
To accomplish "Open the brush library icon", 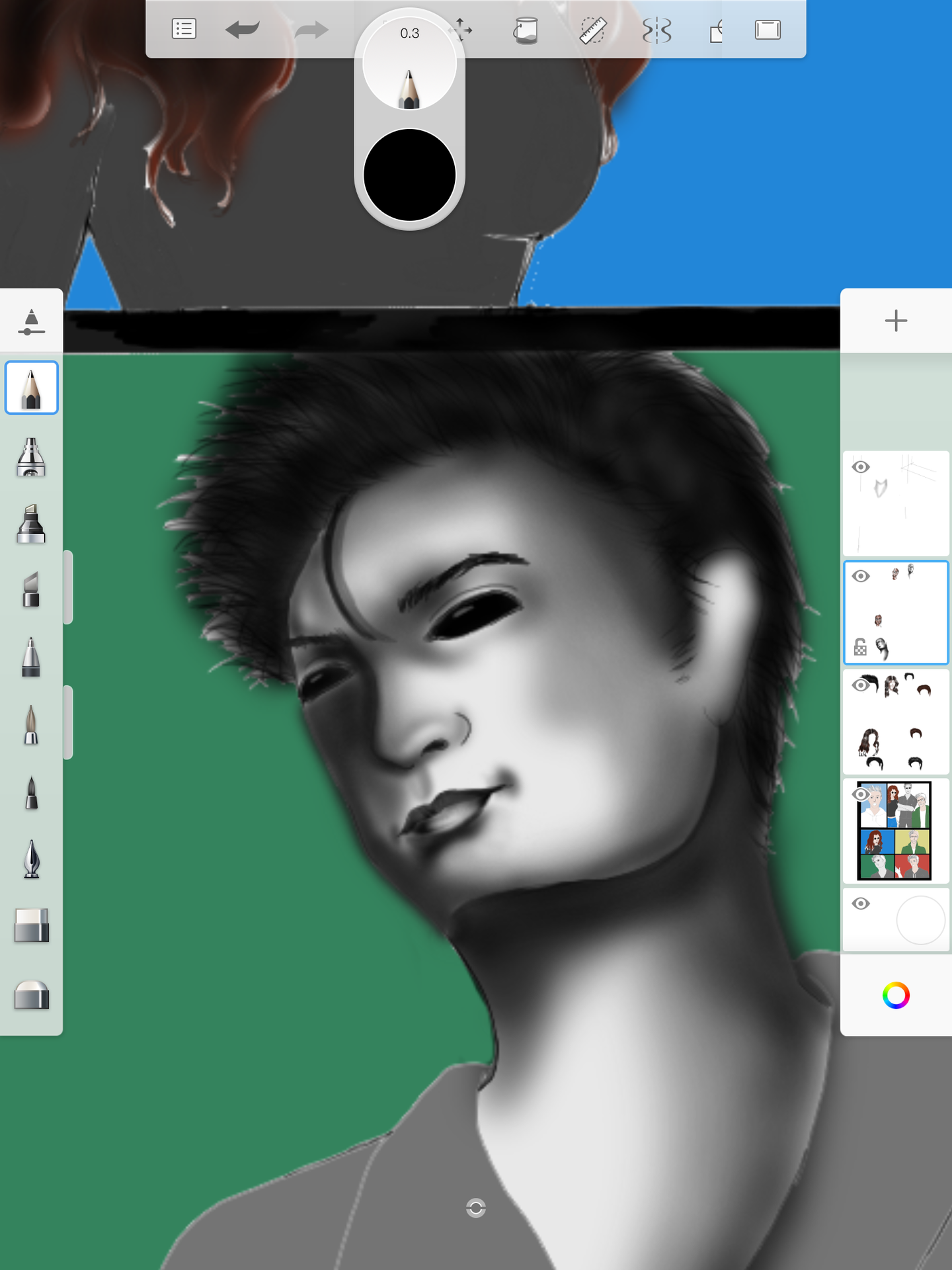I will point(31,321).
